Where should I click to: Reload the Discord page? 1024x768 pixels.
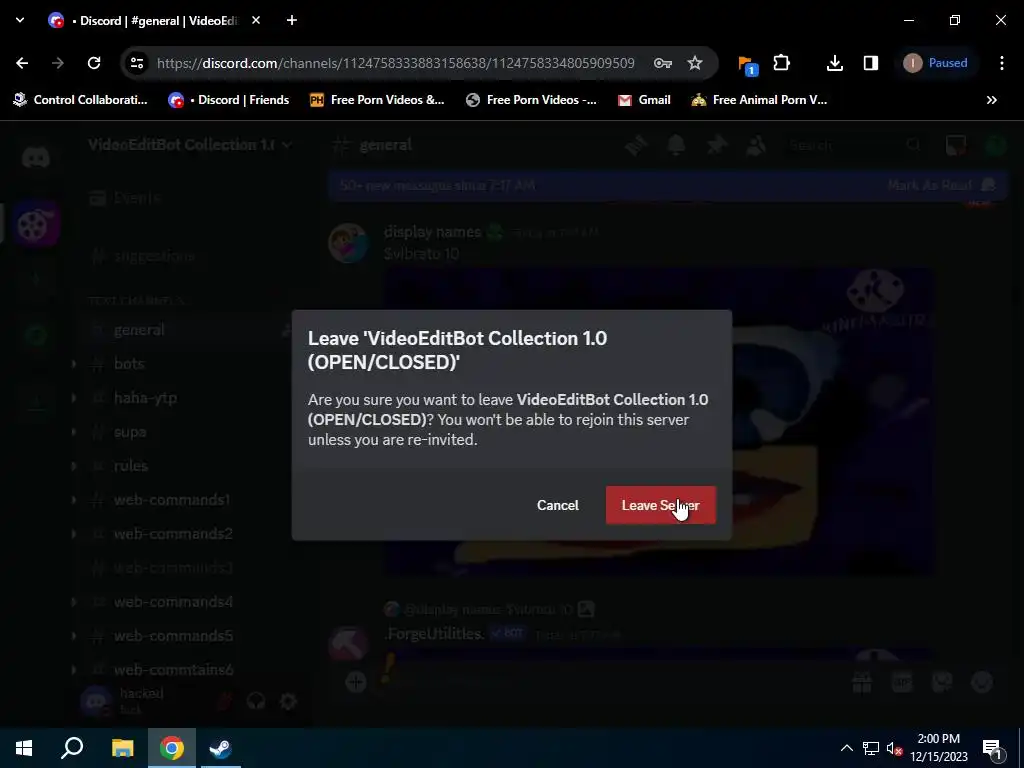point(94,63)
